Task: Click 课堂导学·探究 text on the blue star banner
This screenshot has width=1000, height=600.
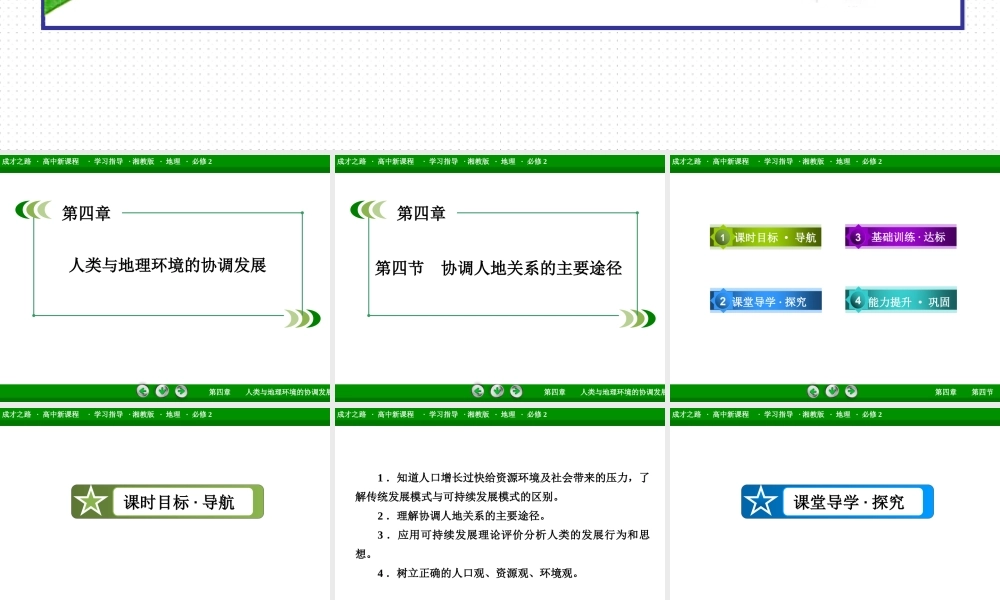Action: coord(848,502)
